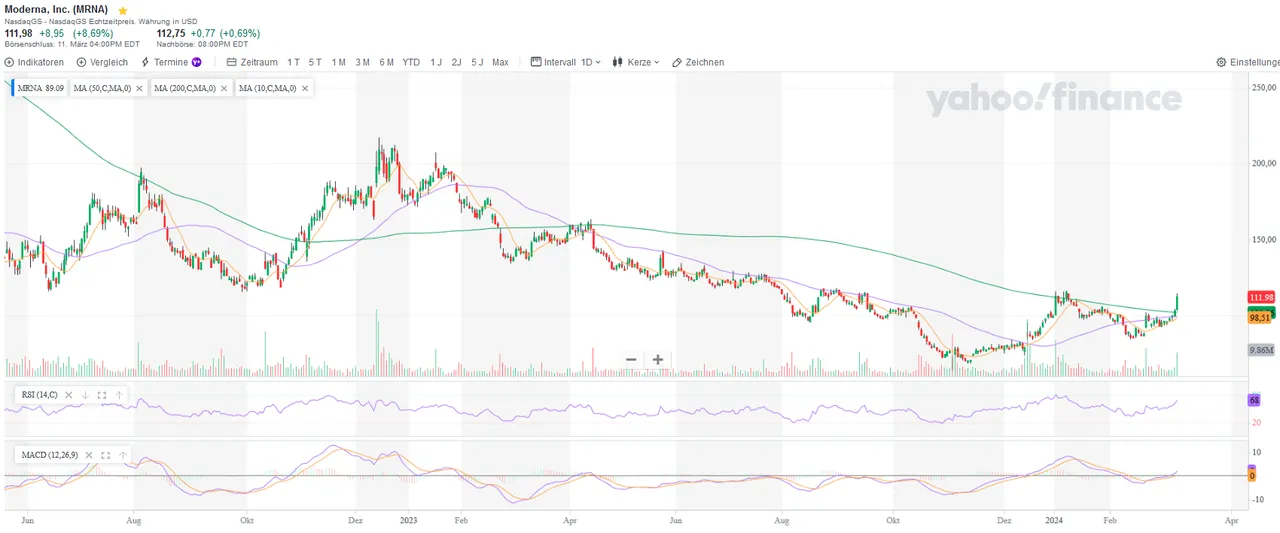Image resolution: width=1280 pixels, height=533 pixels.
Task: Select the 1 T time range
Action: (x=293, y=62)
